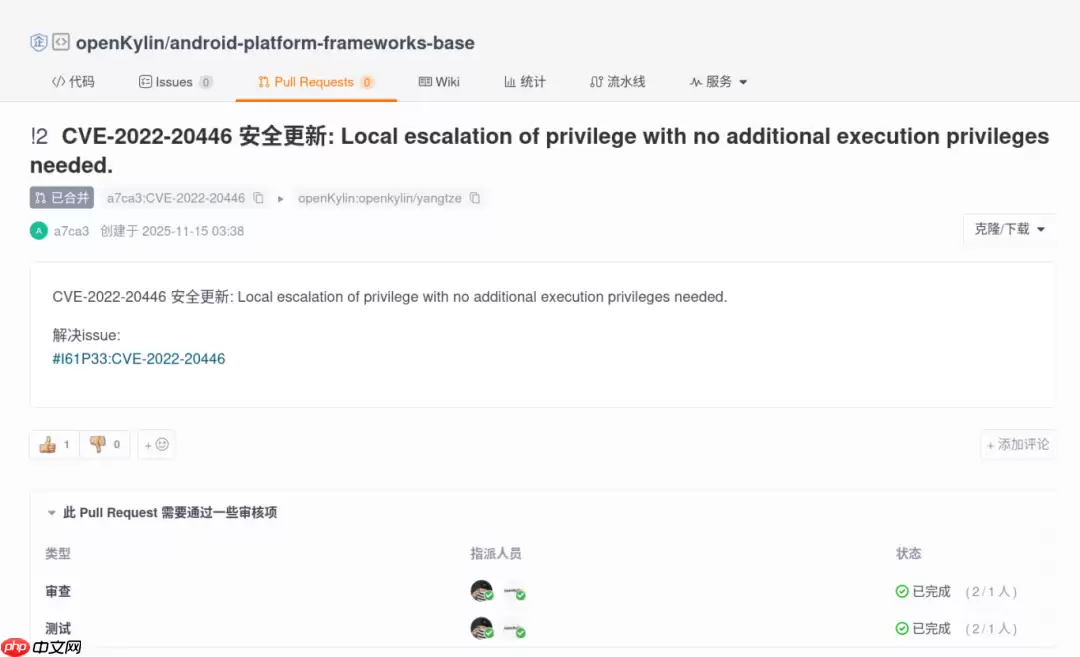The height and width of the screenshot is (657, 1080).
Task: Expand the 服务 menu dropdown
Action: pyautogui.click(x=718, y=82)
